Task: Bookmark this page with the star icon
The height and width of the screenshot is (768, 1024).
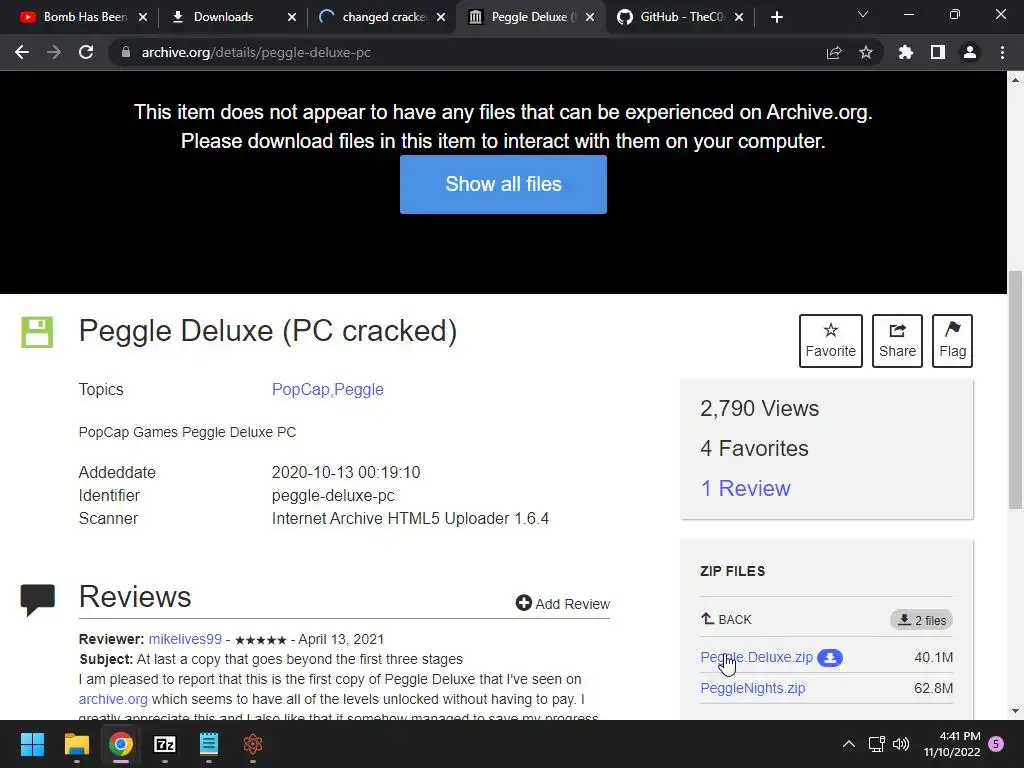Action: click(866, 52)
